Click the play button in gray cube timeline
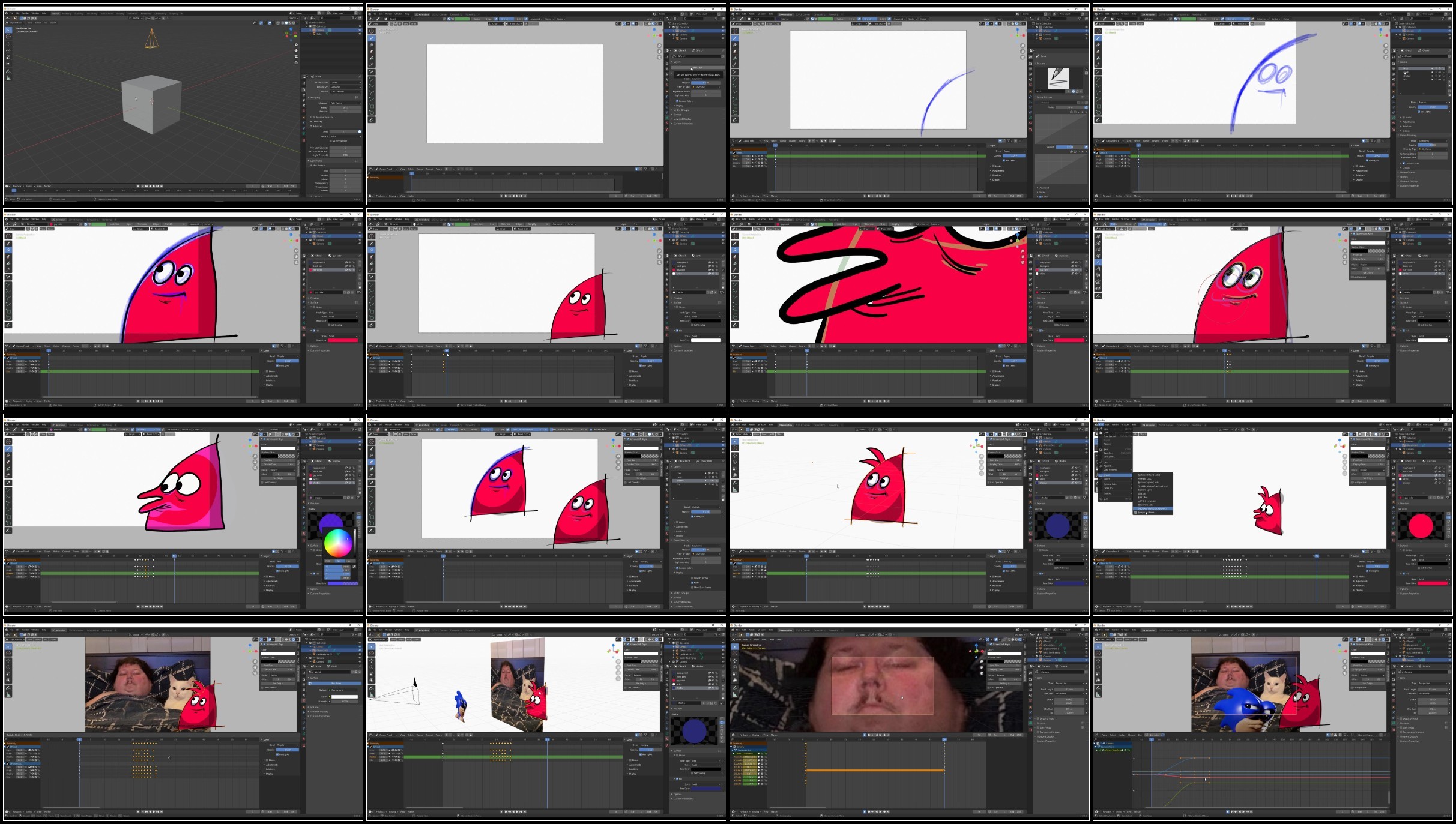The image size is (1456, 824). (x=154, y=186)
